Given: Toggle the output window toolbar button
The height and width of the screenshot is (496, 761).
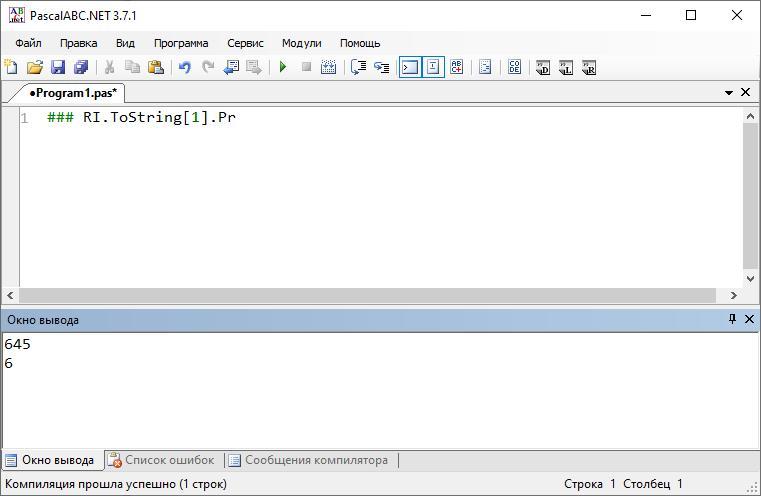Looking at the screenshot, I should 410,67.
